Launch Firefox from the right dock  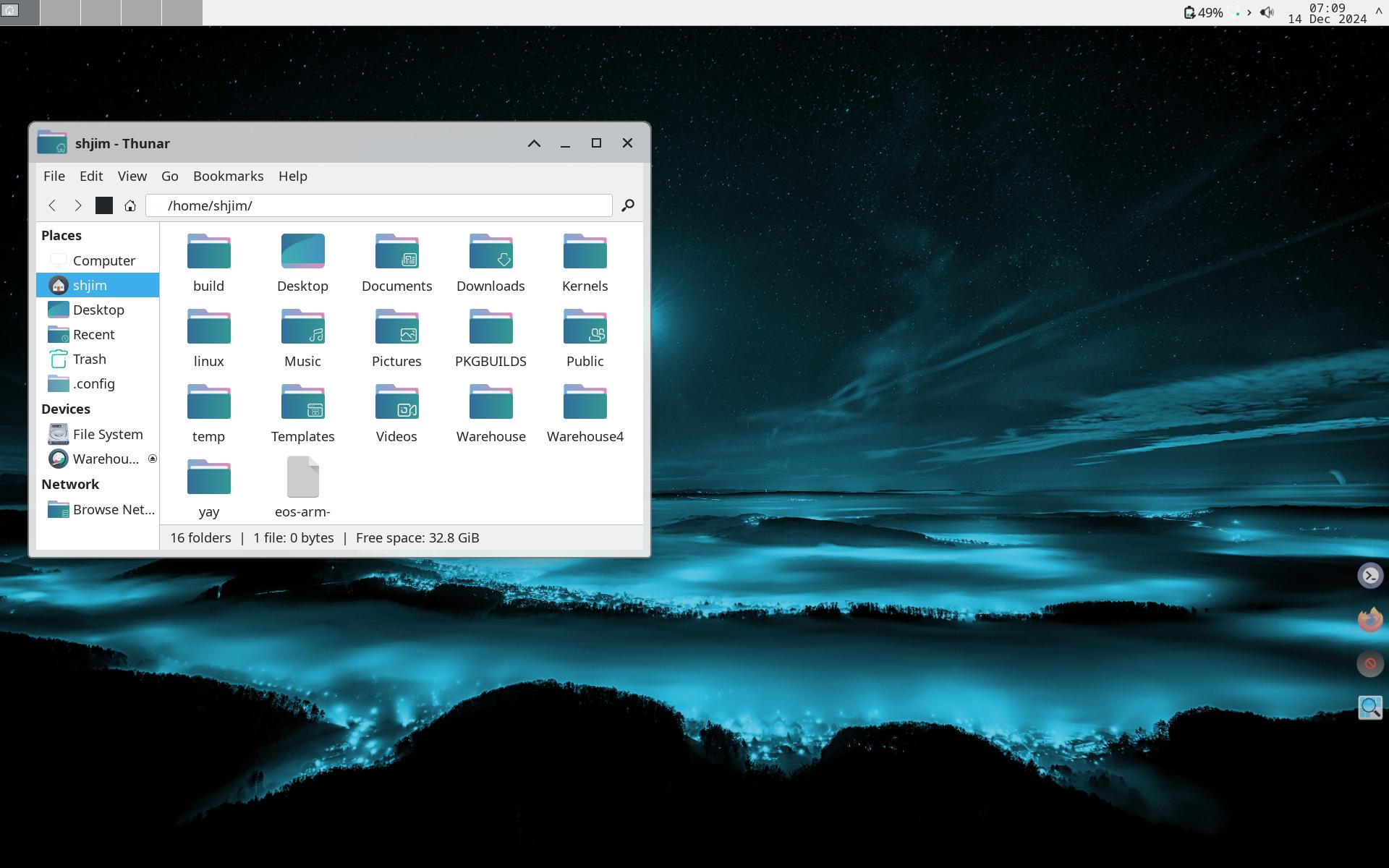point(1370,619)
